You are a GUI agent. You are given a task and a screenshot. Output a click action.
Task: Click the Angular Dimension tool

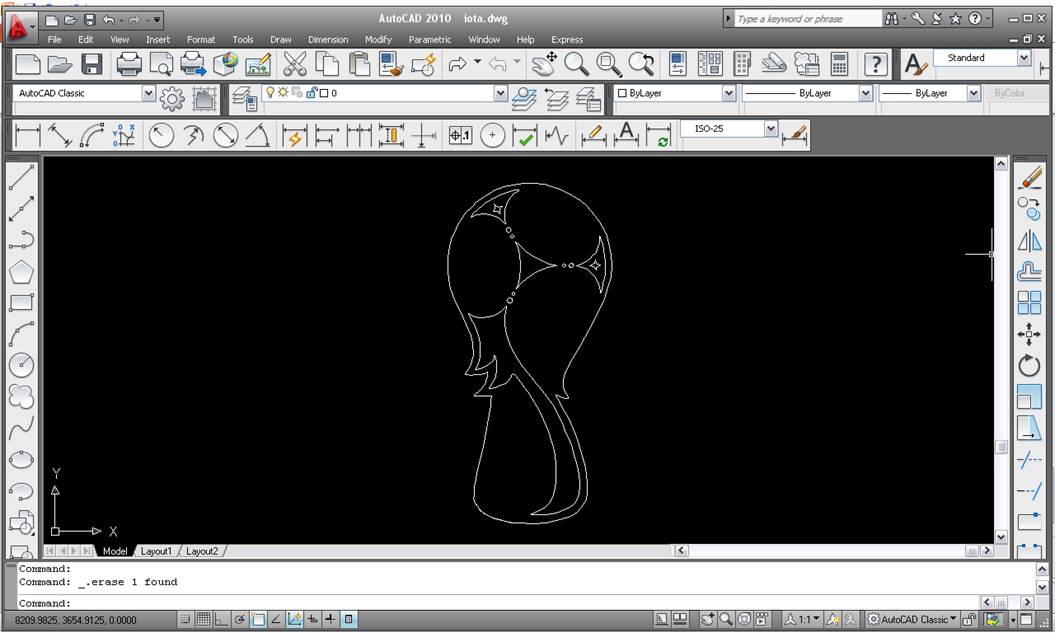(258, 135)
